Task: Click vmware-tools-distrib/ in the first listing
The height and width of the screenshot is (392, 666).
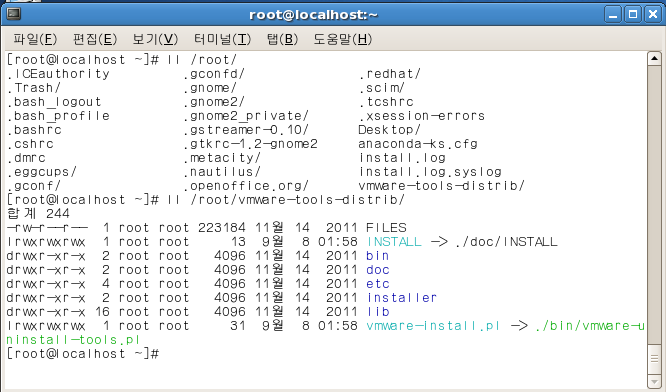Action: 442,186
